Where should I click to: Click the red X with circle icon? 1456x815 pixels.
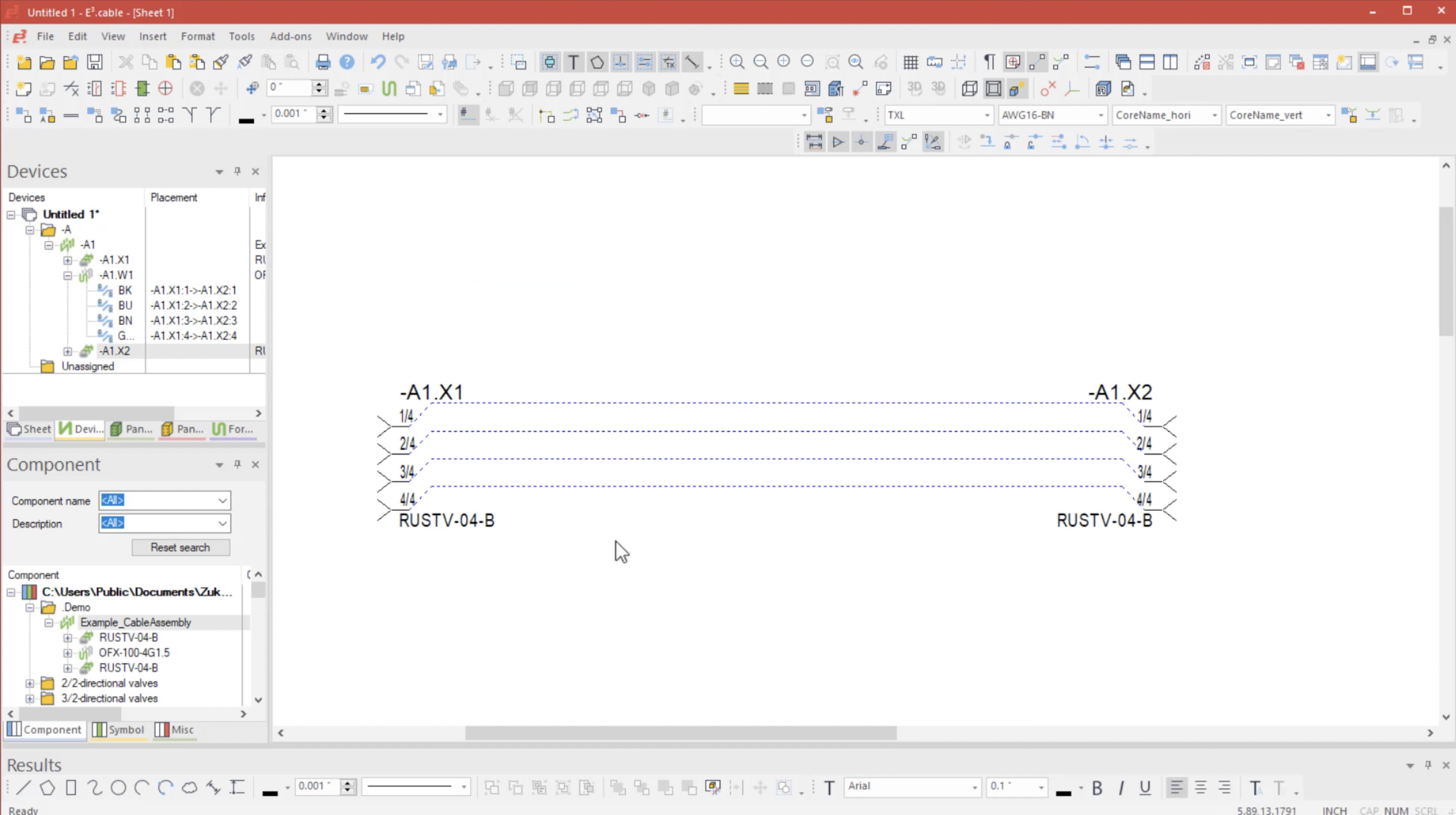pyautogui.click(x=1048, y=89)
